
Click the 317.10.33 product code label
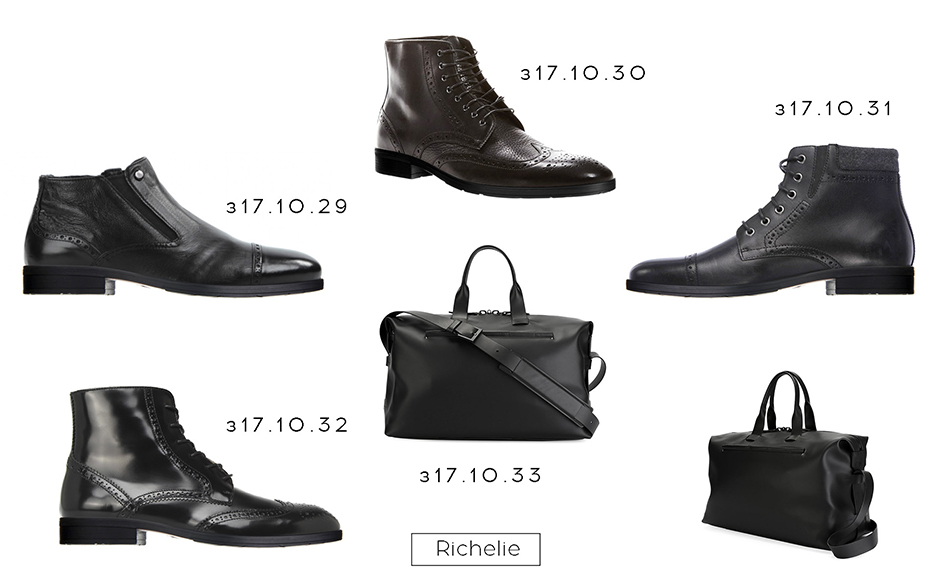pyautogui.click(x=480, y=475)
